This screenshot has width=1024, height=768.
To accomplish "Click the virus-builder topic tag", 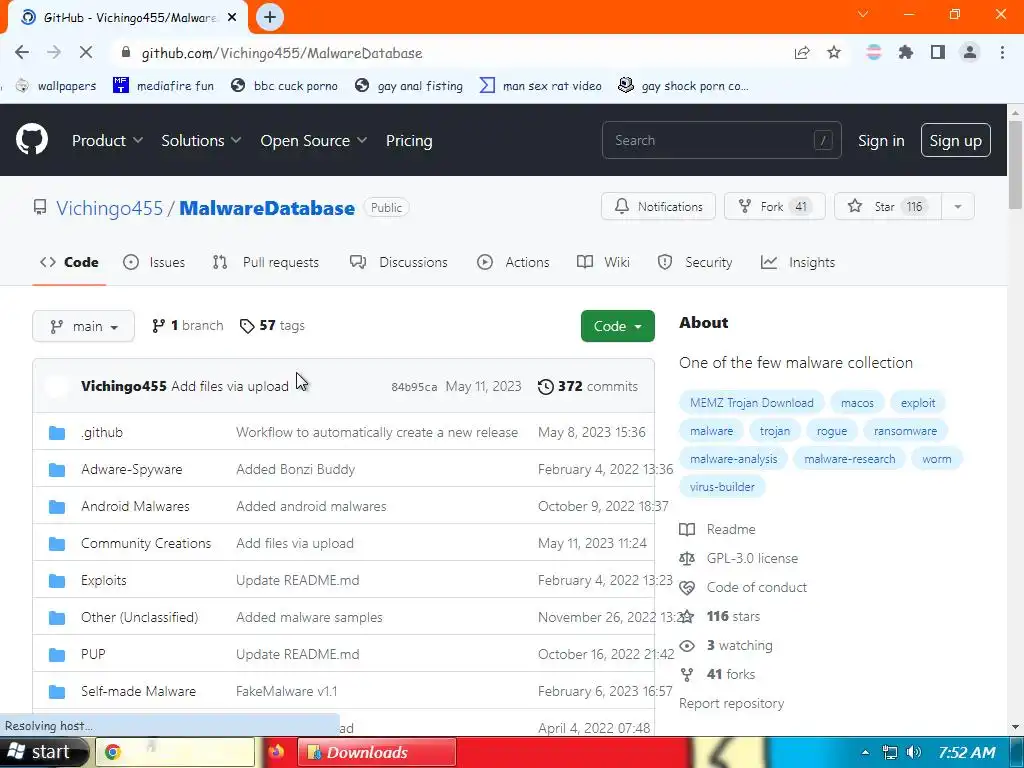I will tap(722, 487).
